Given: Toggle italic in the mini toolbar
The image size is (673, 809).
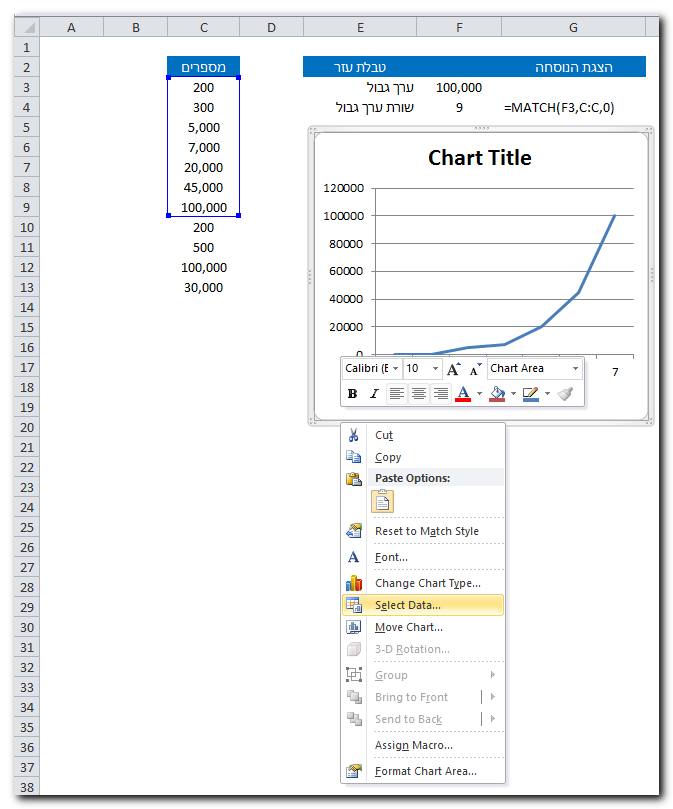Looking at the screenshot, I should point(374,394).
